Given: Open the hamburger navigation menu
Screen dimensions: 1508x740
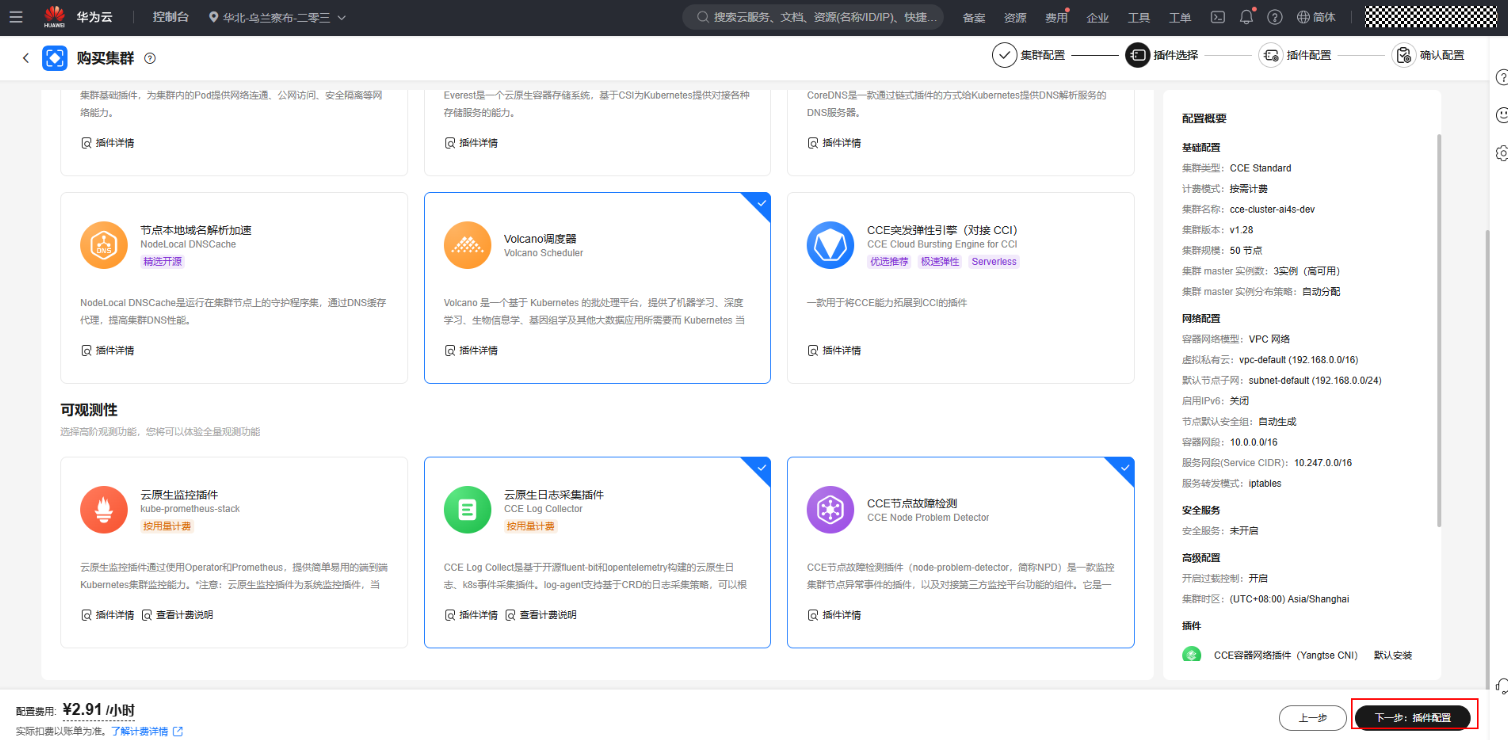Looking at the screenshot, I should coord(16,17).
